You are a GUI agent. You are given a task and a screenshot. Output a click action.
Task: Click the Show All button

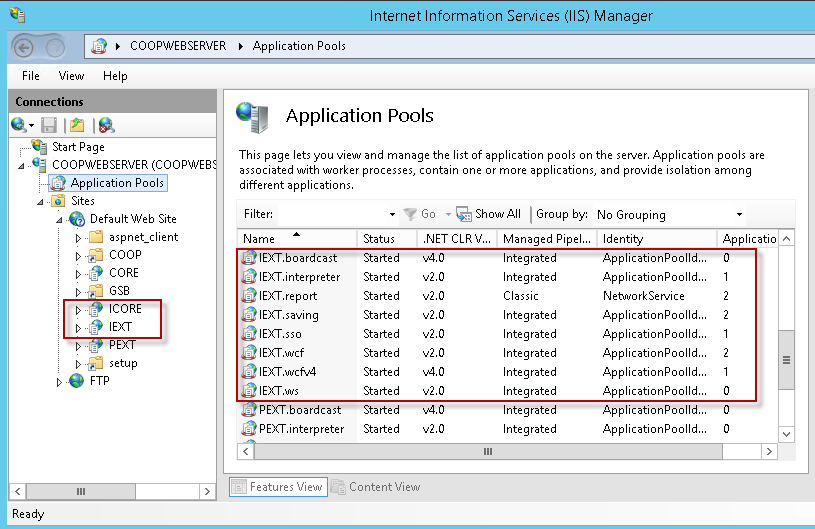[x=489, y=214]
